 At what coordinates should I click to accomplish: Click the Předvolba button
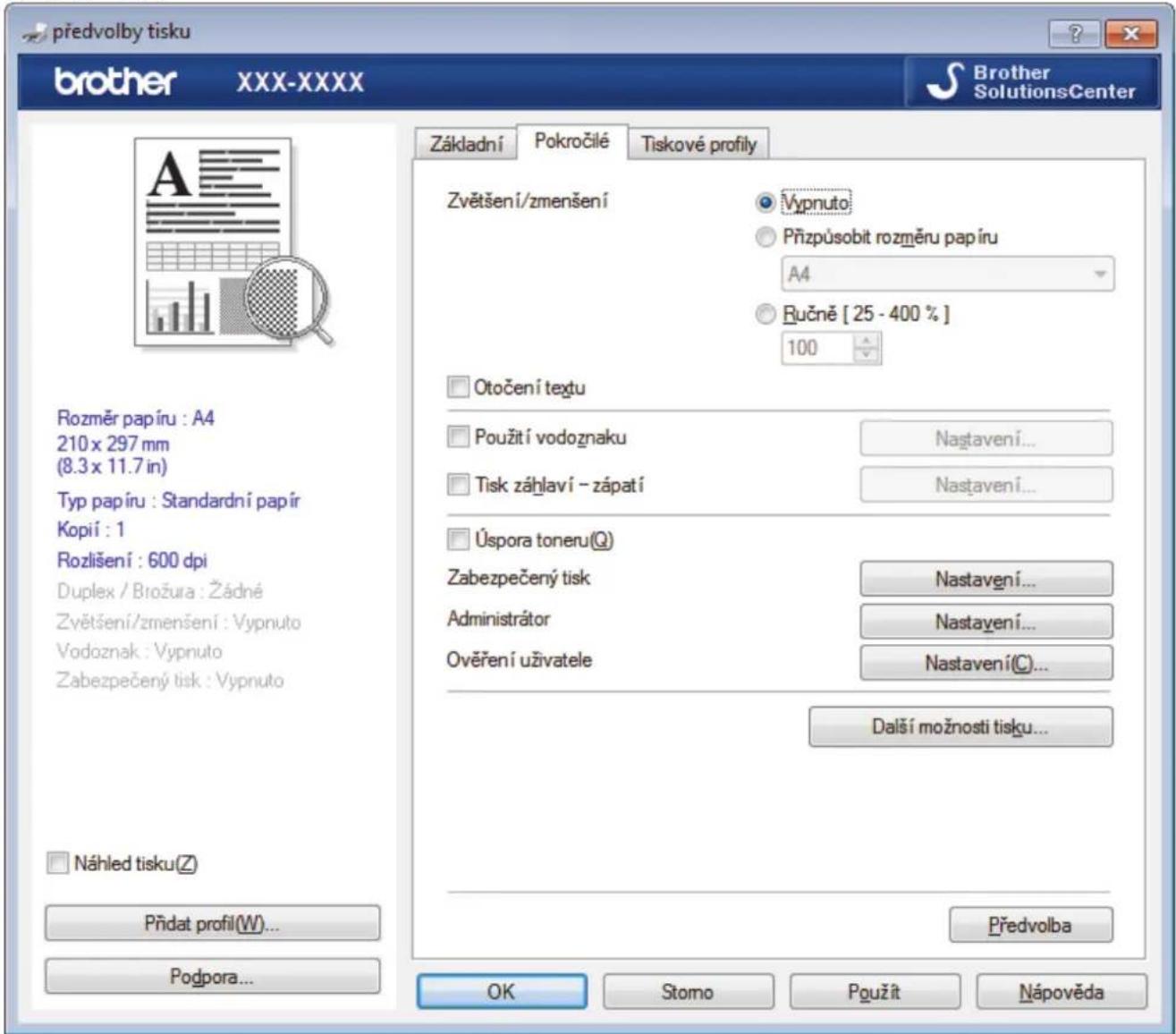[1031, 925]
